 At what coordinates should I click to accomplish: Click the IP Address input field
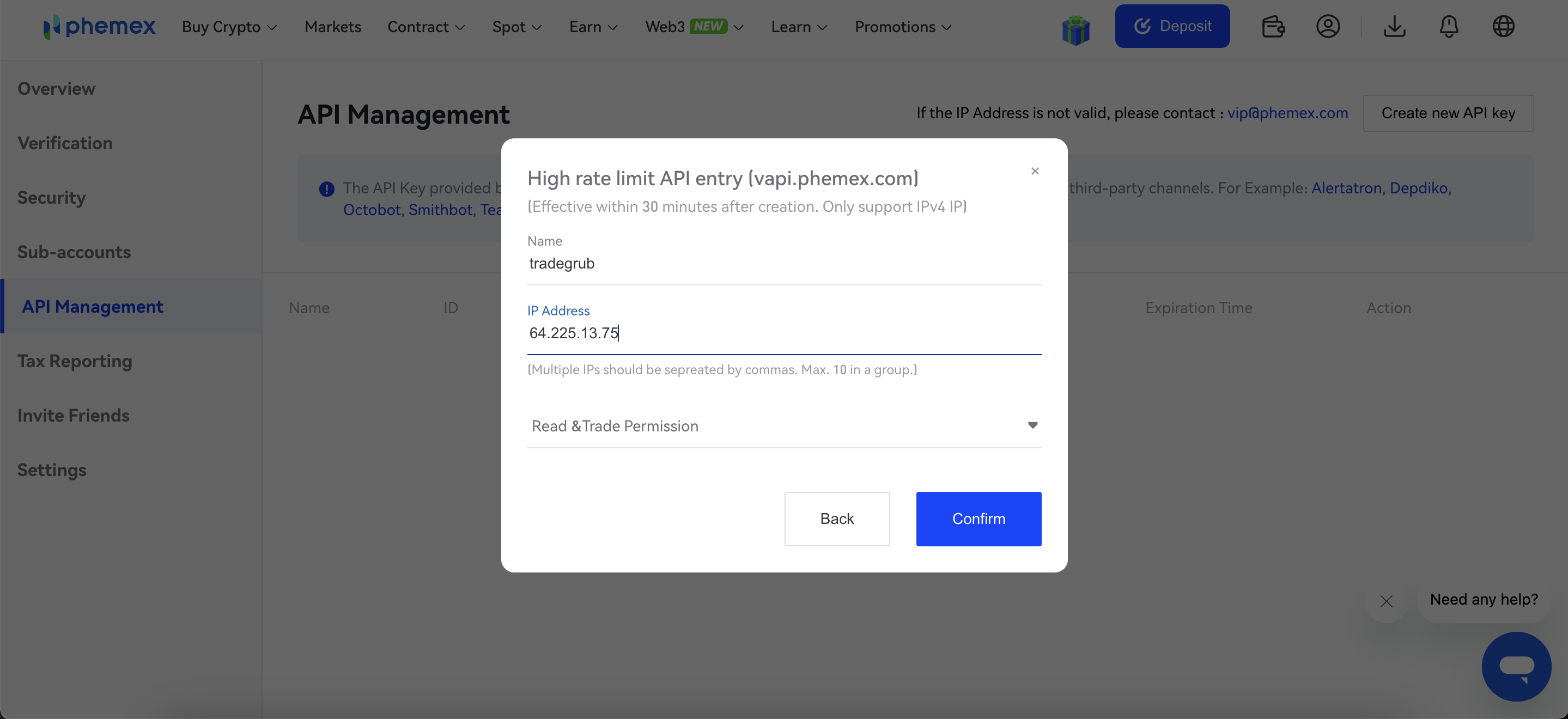(x=784, y=333)
